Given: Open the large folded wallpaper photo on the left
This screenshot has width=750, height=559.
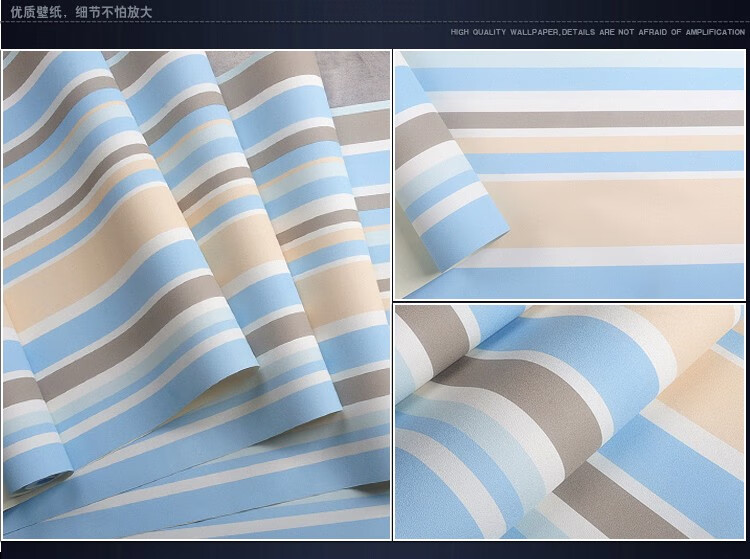Looking at the screenshot, I should click(196, 295).
